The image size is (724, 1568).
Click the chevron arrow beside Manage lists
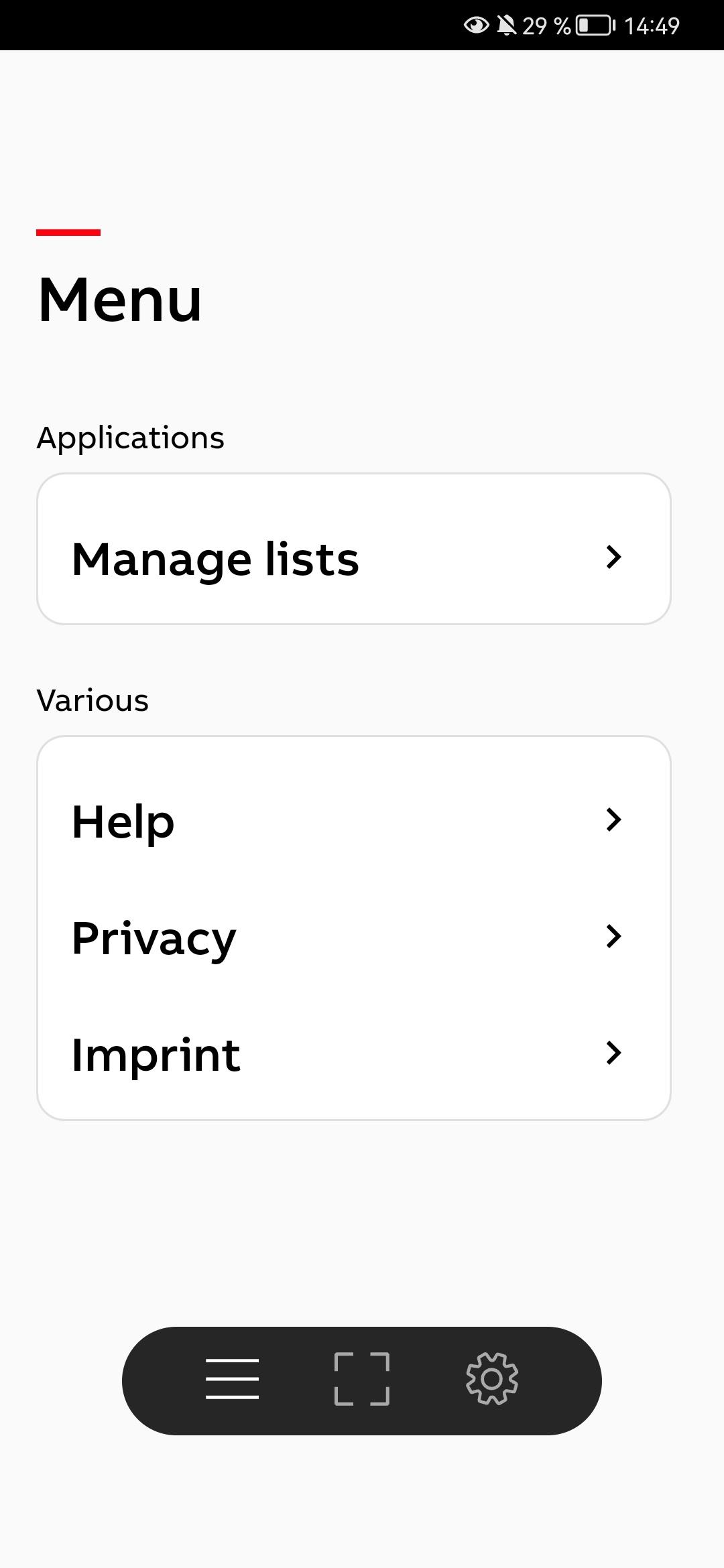pos(613,557)
